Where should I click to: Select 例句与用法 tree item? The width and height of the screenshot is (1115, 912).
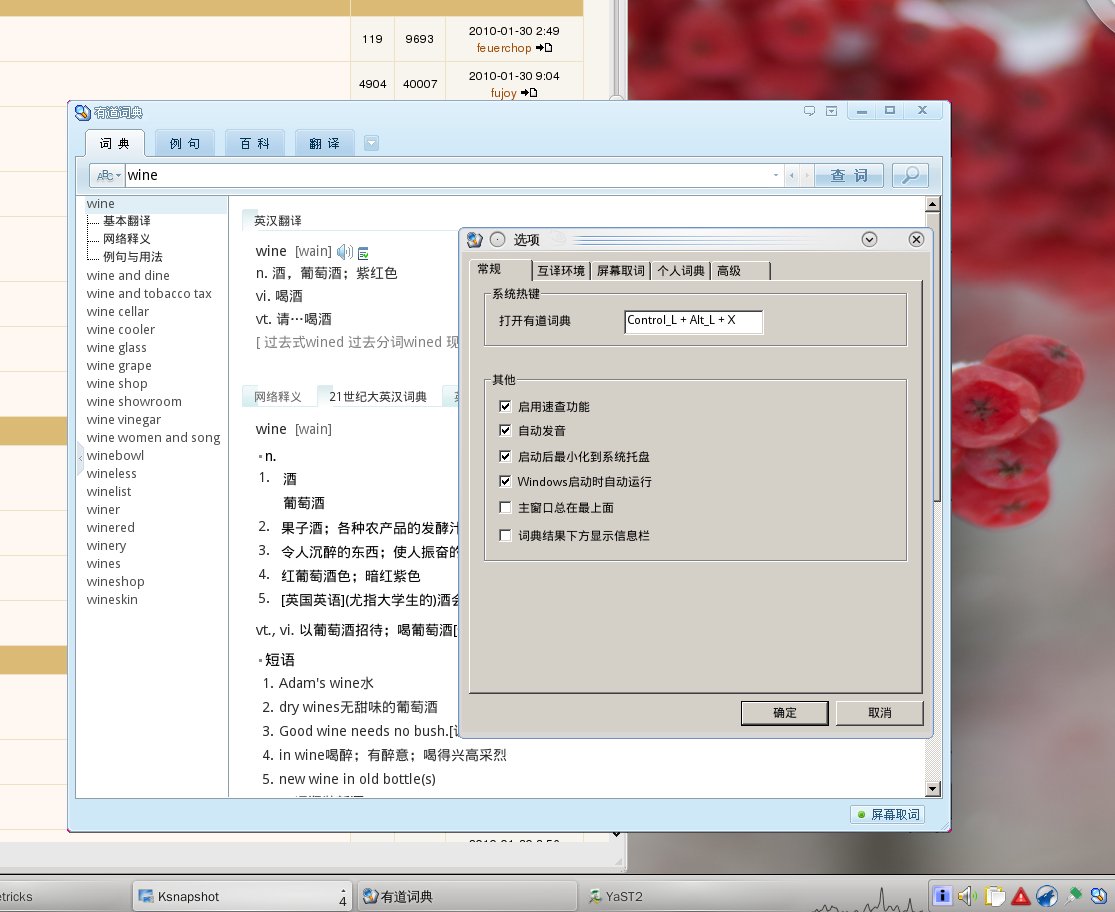click(x=132, y=257)
